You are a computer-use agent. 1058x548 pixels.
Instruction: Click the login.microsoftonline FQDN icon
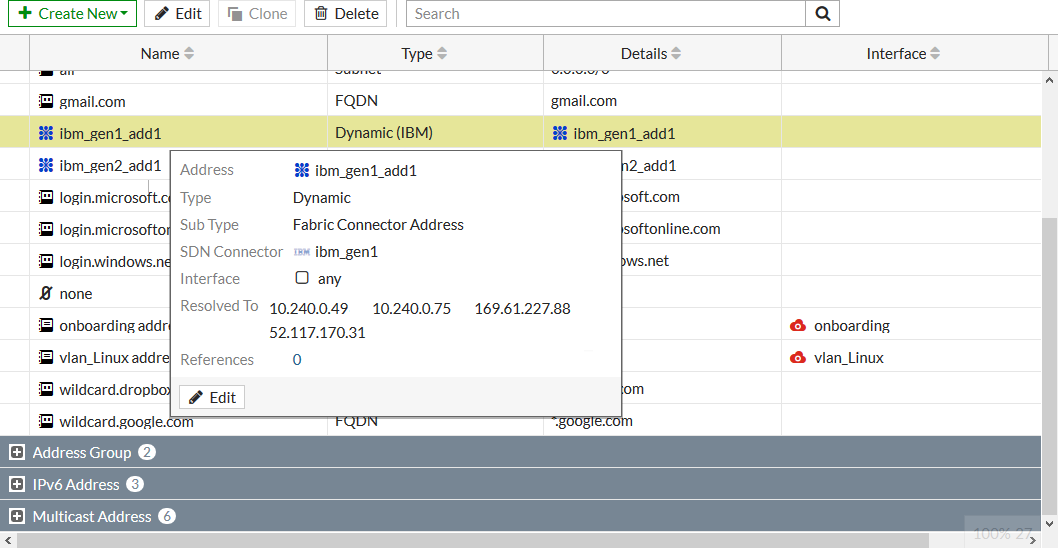(x=45, y=229)
